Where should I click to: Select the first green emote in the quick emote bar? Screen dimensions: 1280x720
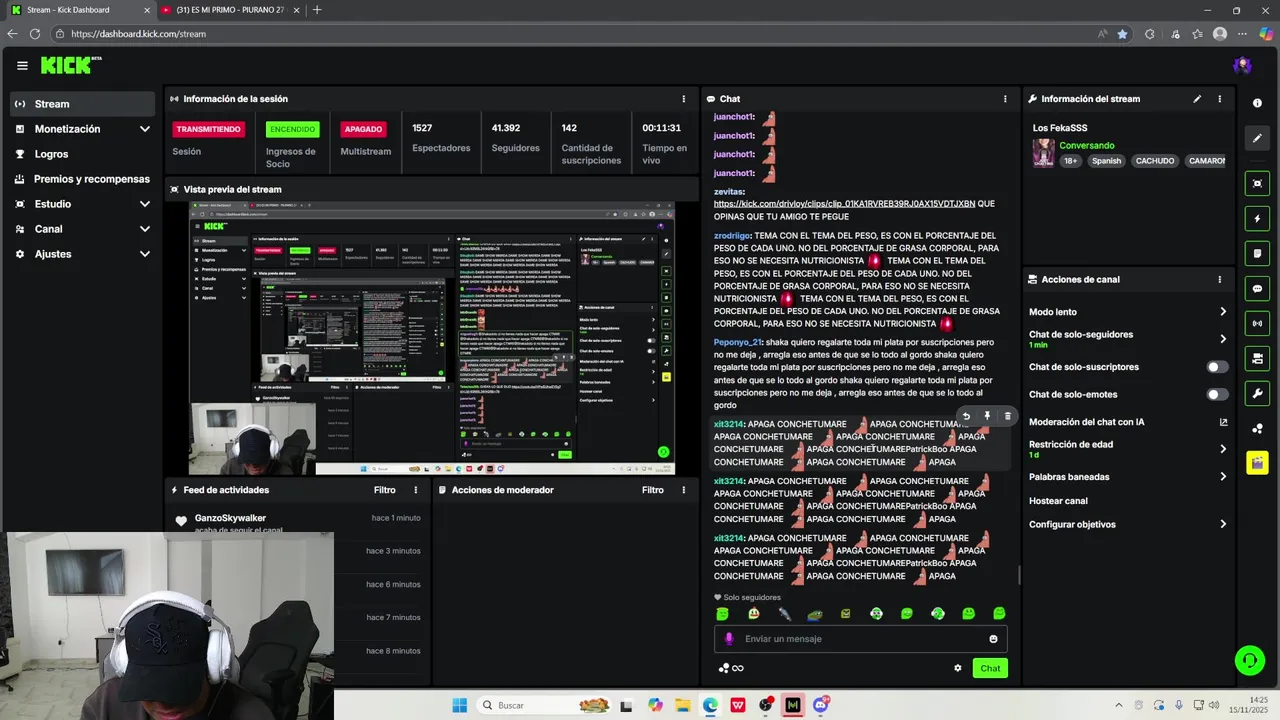(x=722, y=614)
